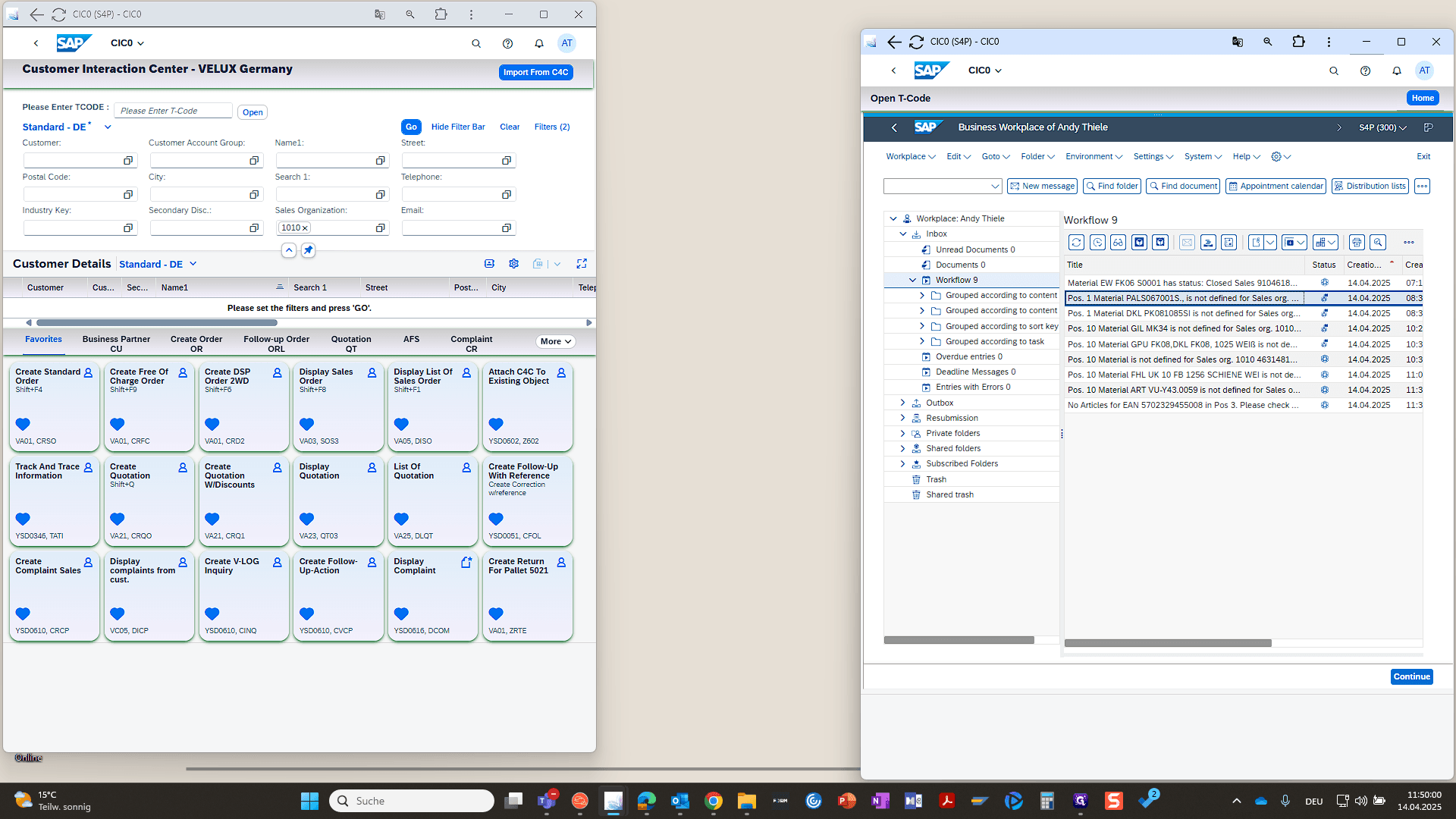Expand the Outbox folder in the workplace tree

[x=902, y=403]
